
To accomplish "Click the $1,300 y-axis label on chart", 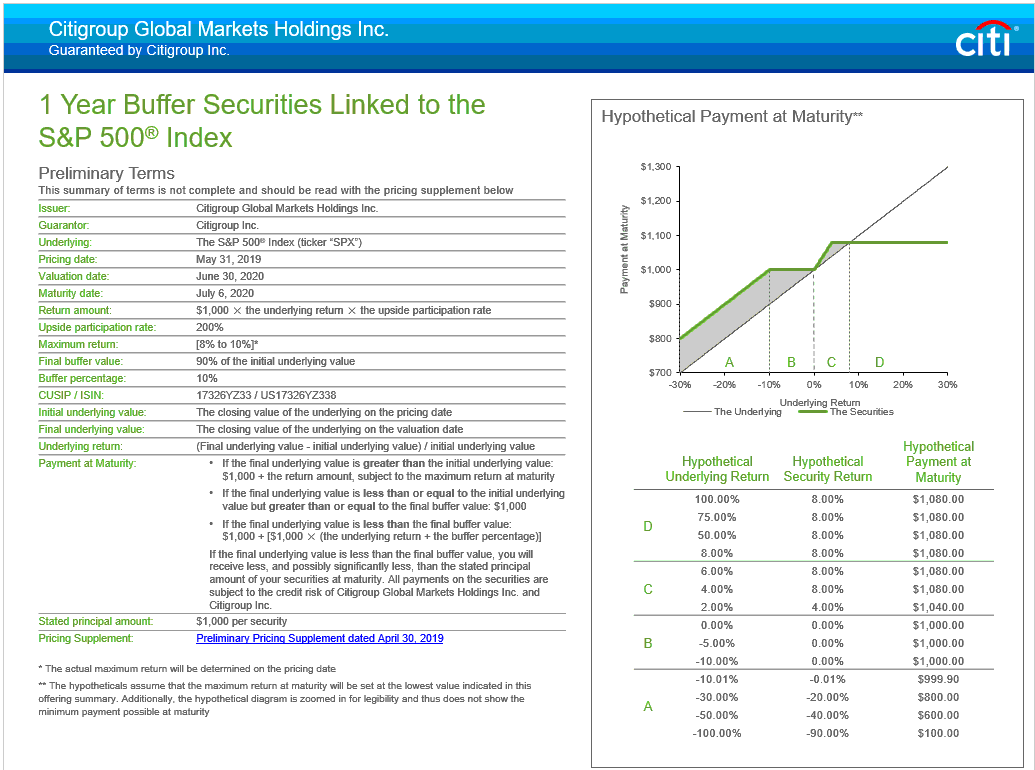I will [654, 166].
